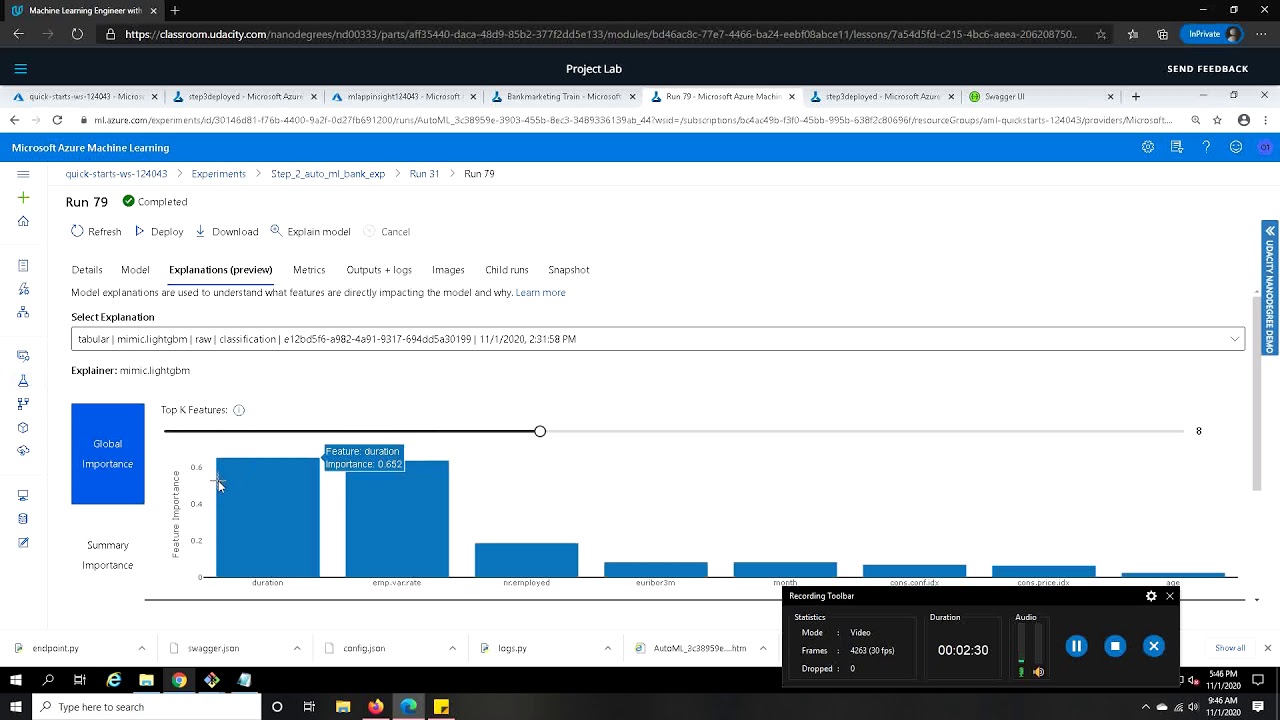1280x720 pixels.
Task: Expand options for swagger.json download
Action: point(297,648)
